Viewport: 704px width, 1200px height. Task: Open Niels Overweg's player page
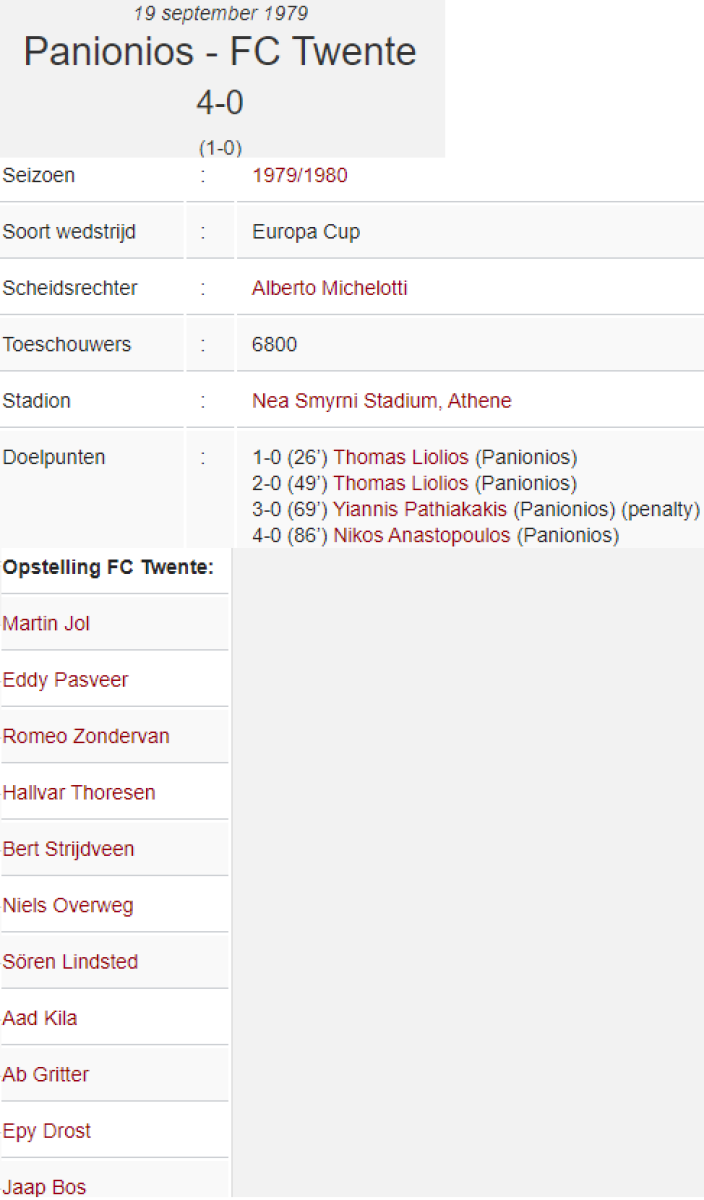(67, 906)
